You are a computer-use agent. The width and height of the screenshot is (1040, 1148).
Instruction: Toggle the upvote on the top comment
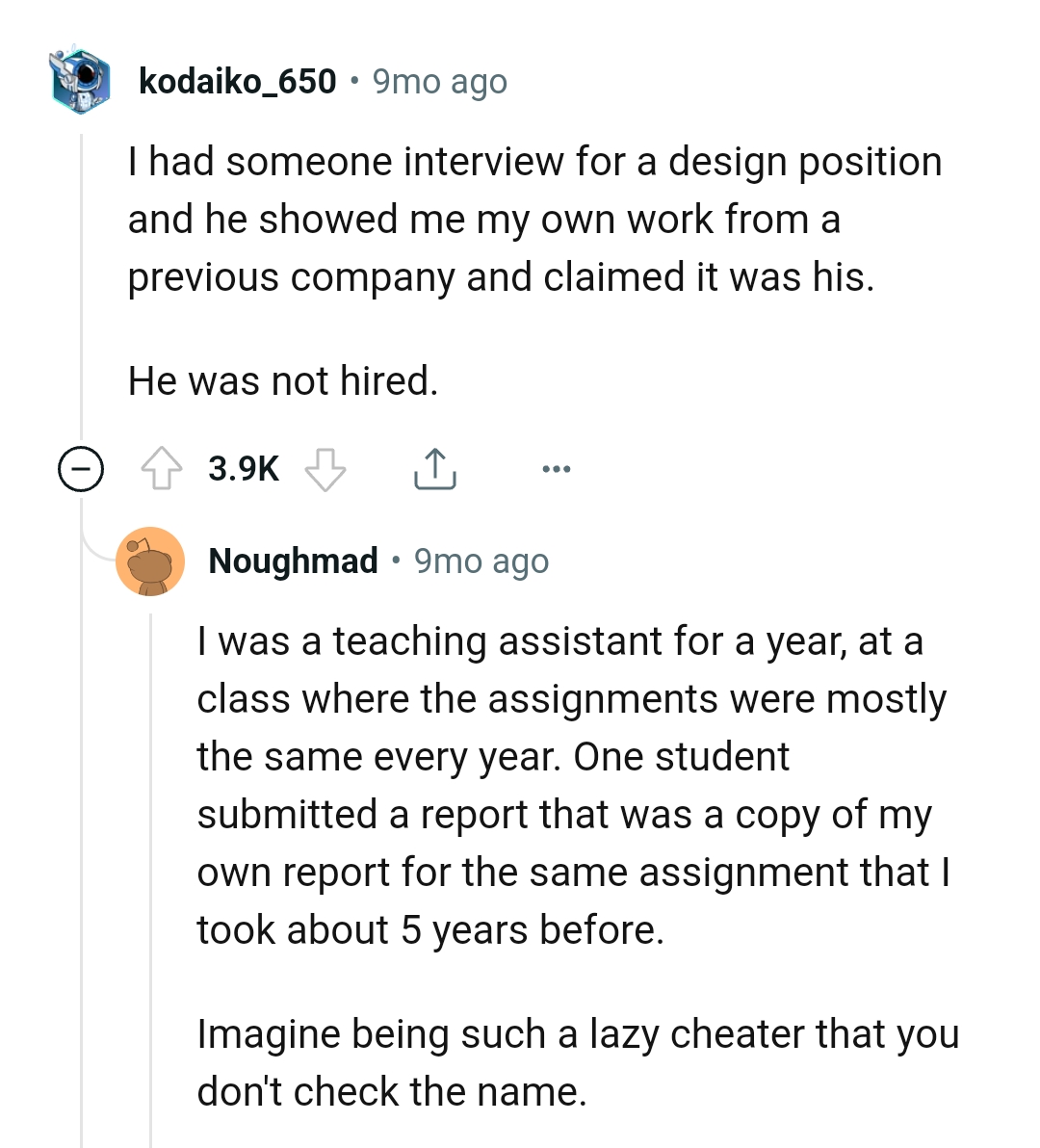click(166, 469)
